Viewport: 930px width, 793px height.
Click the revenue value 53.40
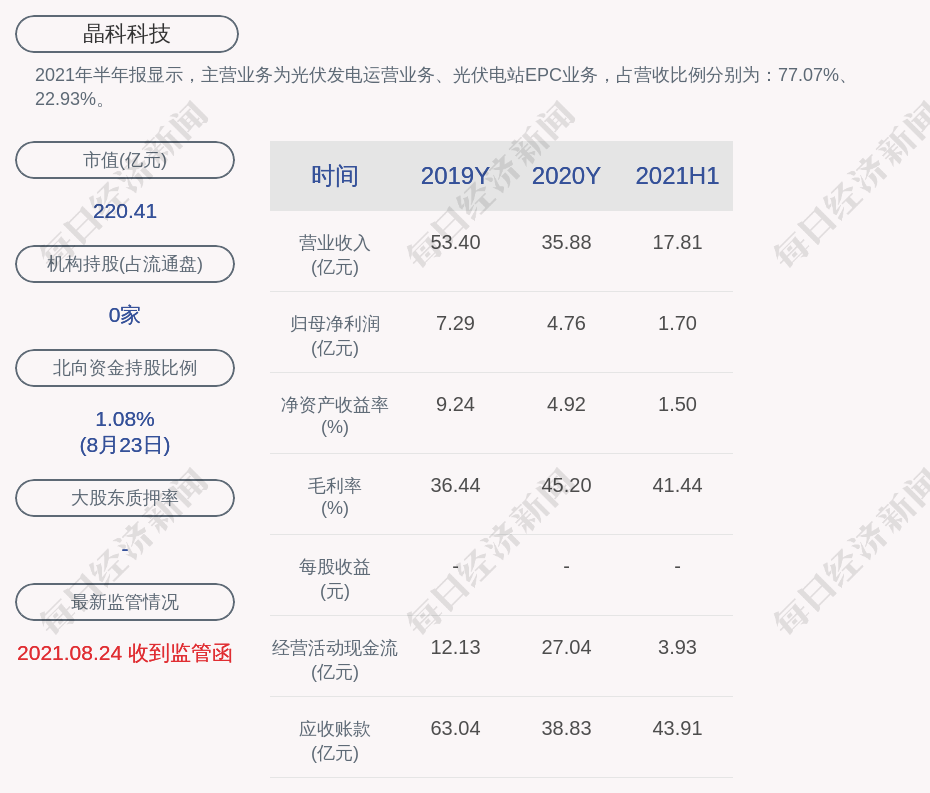pyautogui.click(x=456, y=243)
